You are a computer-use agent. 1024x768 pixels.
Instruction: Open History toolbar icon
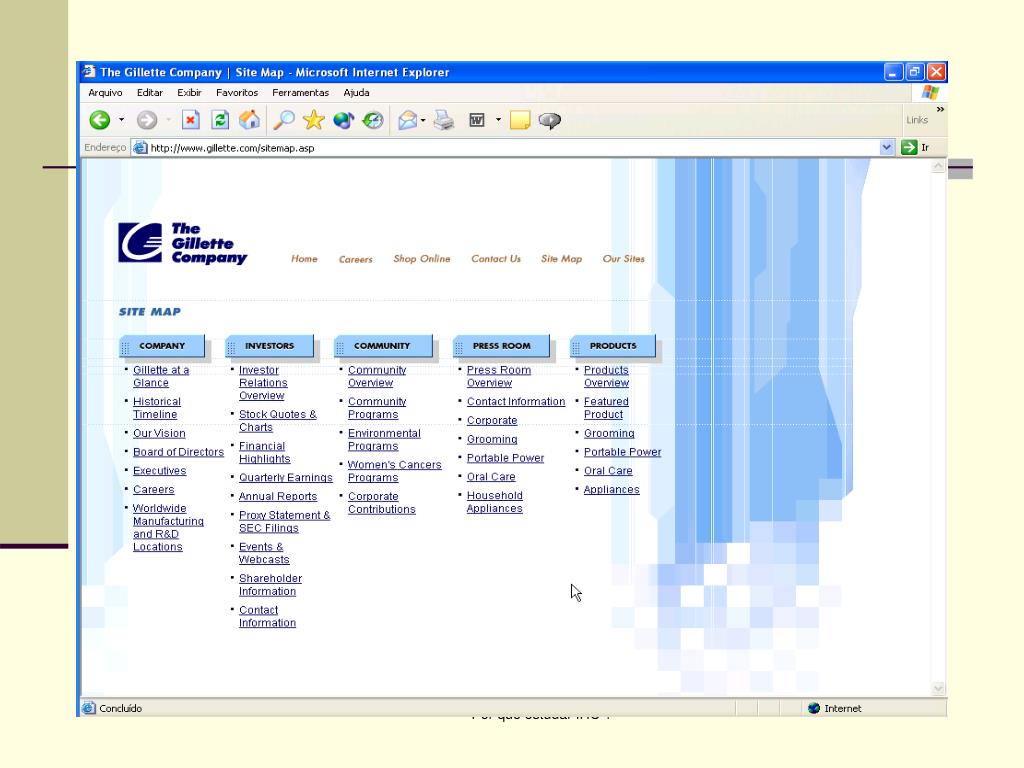point(373,120)
